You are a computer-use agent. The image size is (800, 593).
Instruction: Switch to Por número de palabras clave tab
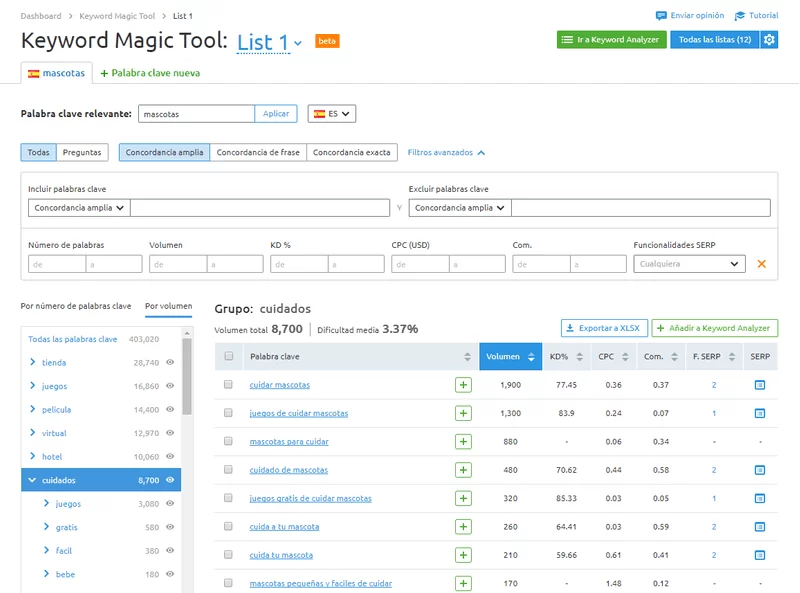pyautogui.click(x=76, y=306)
